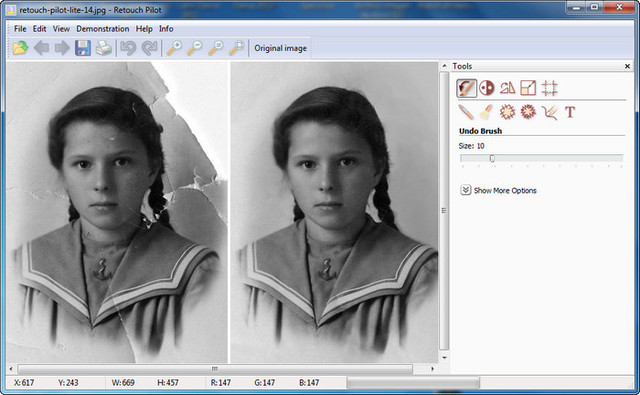Viewport: 640px width, 395px height.
Task: Click the vertical scroll down arrow
Action: pos(444,357)
